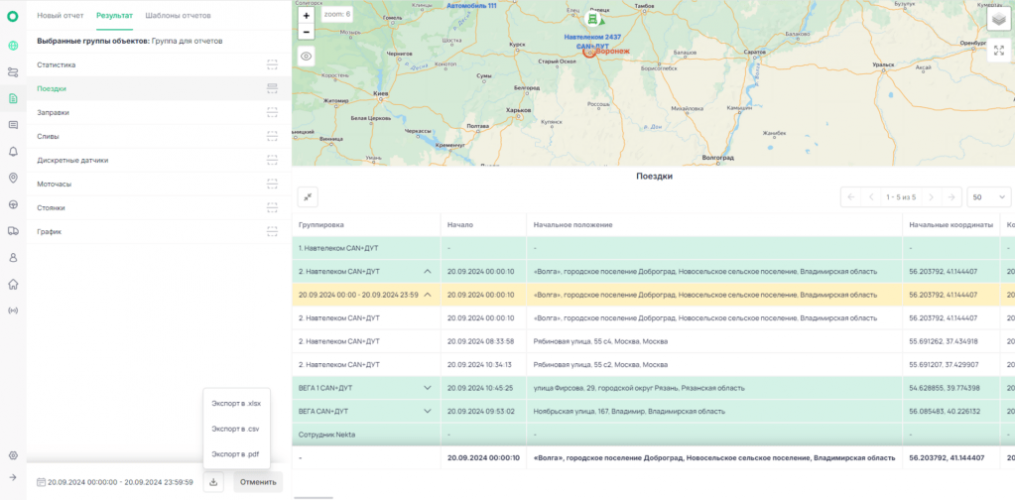Open the geofences pin icon in sidebar
Image resolution: width=1015 pixels, height=500 pixels.
[x=13, y=177]
